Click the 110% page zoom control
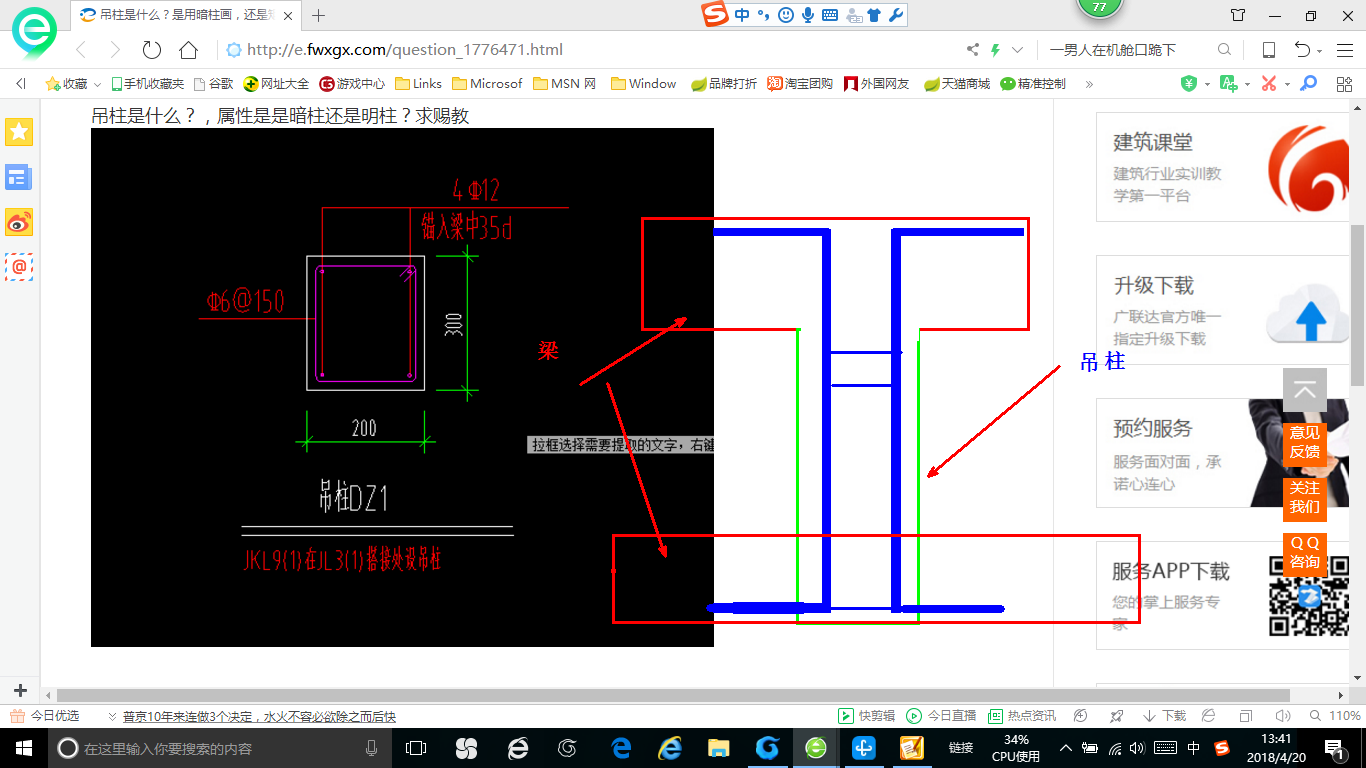Image resolution: width=1366 pixels, height=768 pixels. pos(1335,716)
